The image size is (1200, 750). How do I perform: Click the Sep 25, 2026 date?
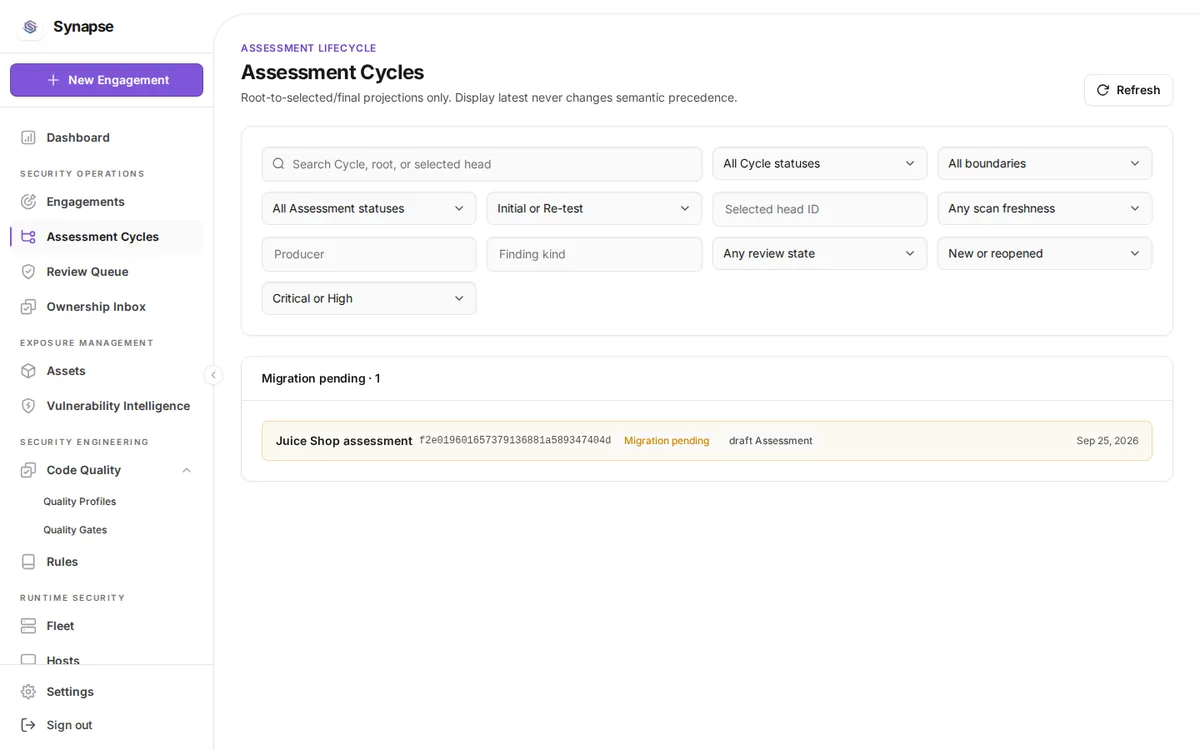pyautogui.click(x=1107, y=441)
